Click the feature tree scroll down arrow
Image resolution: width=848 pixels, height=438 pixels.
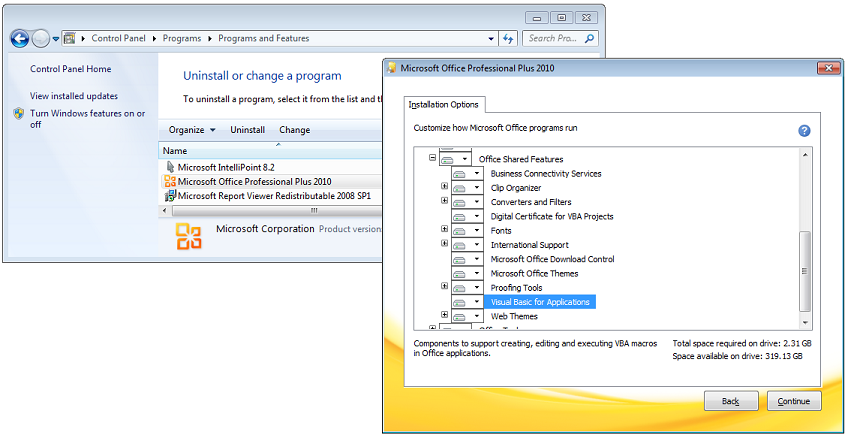(805, 323)
